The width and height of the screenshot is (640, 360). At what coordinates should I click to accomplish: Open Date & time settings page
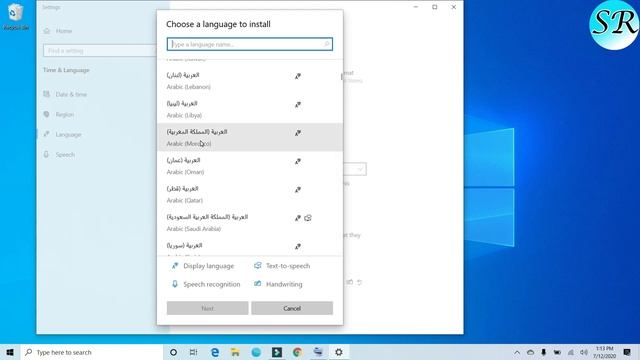(71, 94)
